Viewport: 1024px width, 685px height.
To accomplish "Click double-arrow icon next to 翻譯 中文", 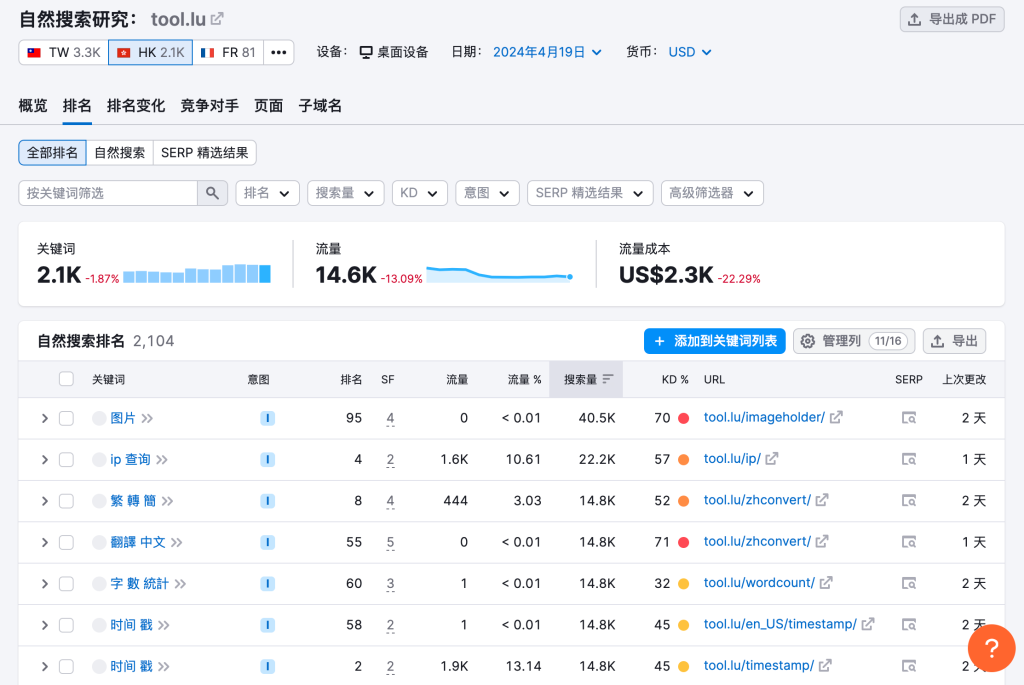I will [176, 542].
